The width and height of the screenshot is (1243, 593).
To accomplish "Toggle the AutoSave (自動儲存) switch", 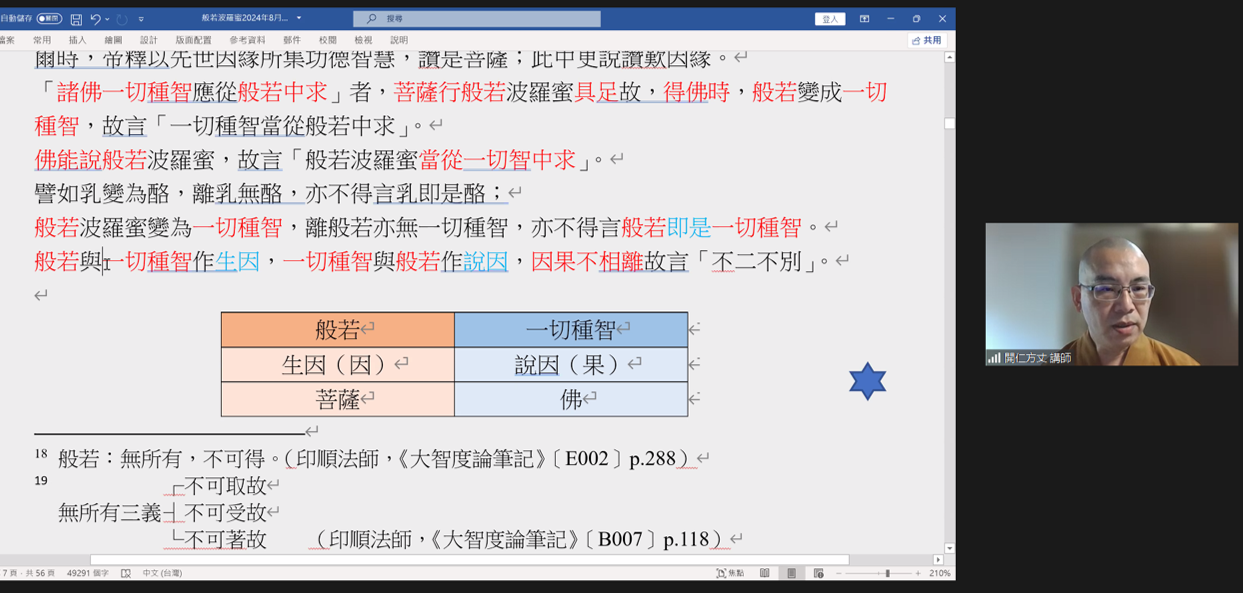I will tap(49, 19).
